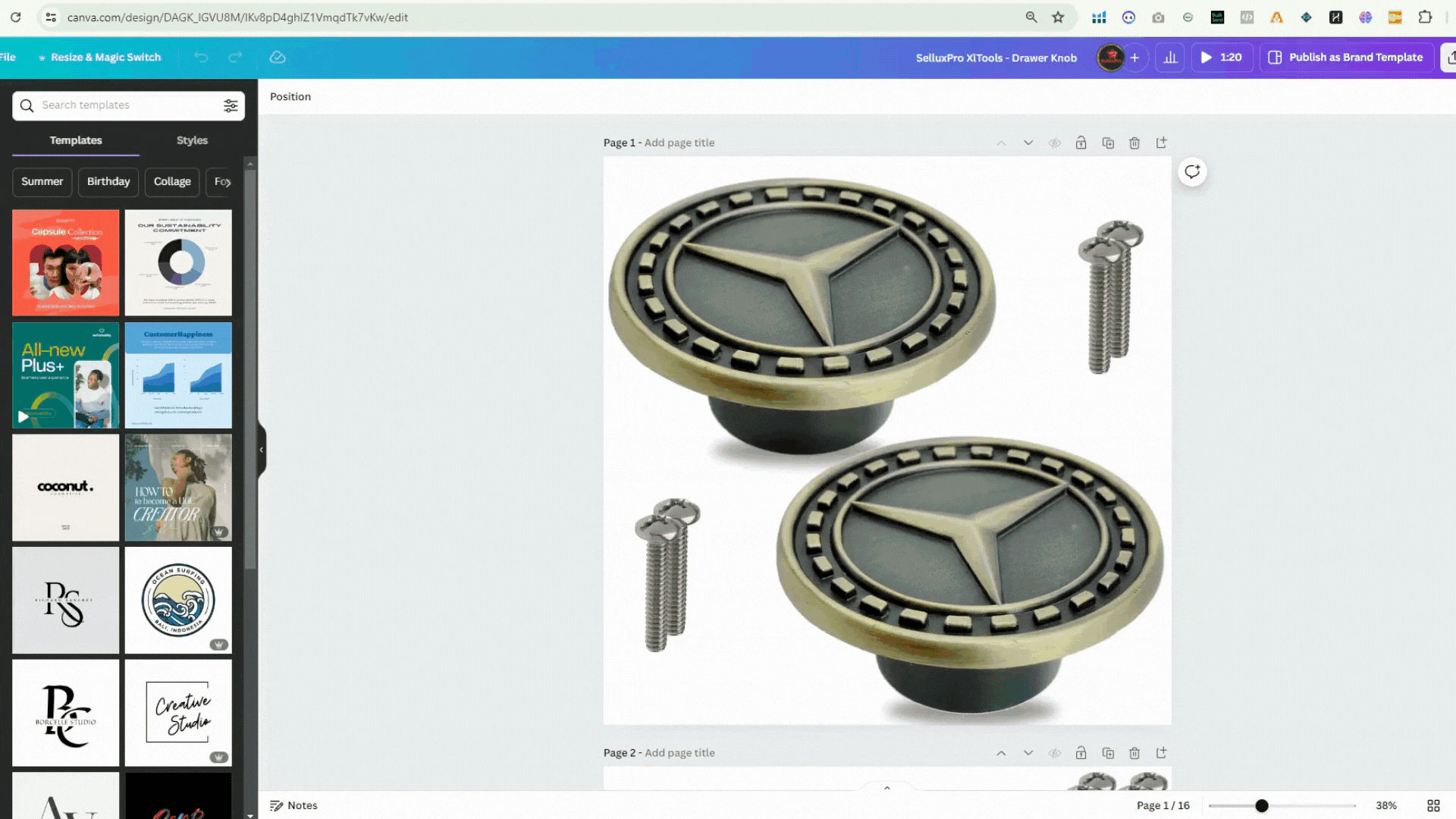
Task: Hide Page 2 using eye icon
Action: click(x=1055, y=753)
